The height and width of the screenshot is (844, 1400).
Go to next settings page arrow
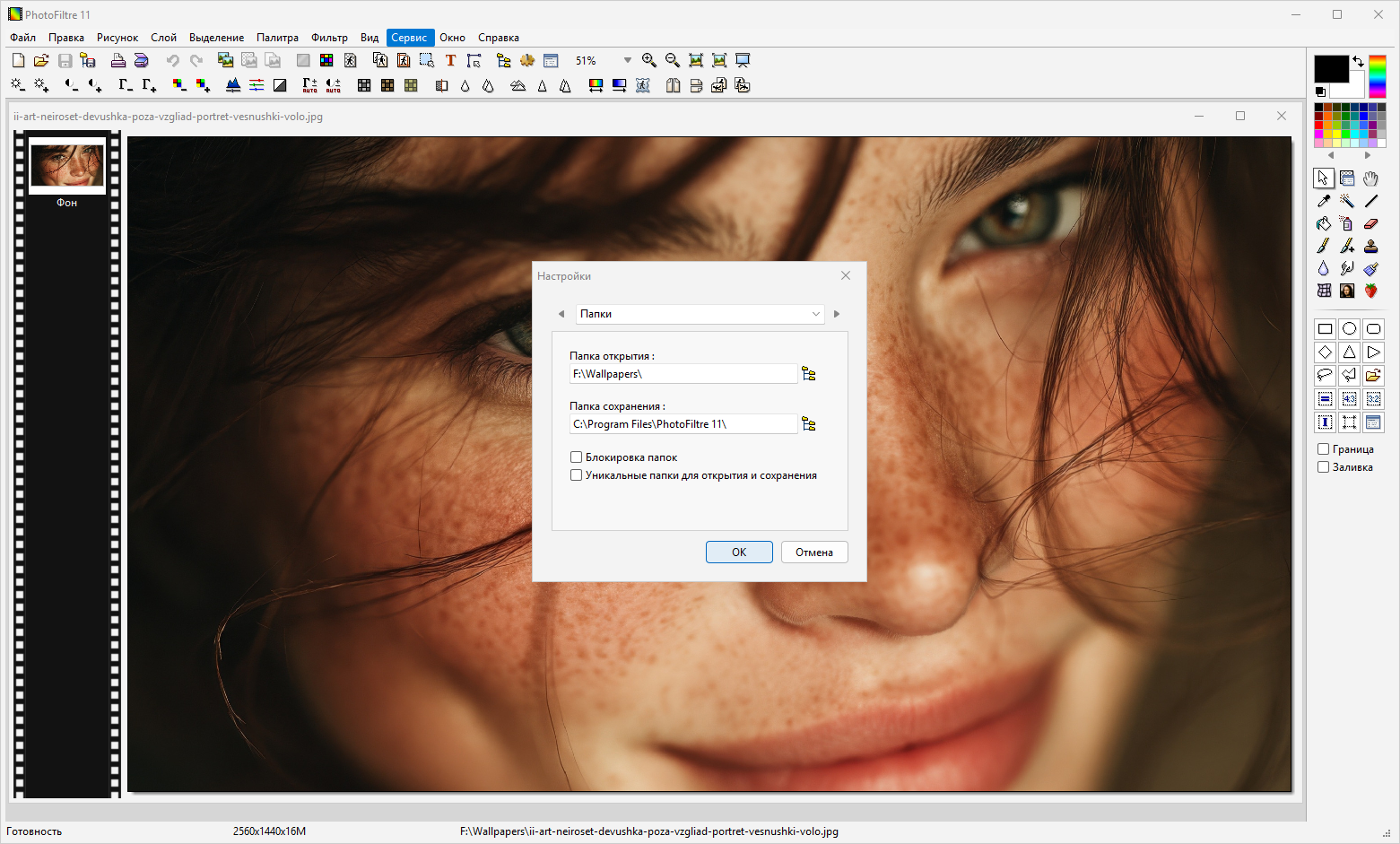837,314
